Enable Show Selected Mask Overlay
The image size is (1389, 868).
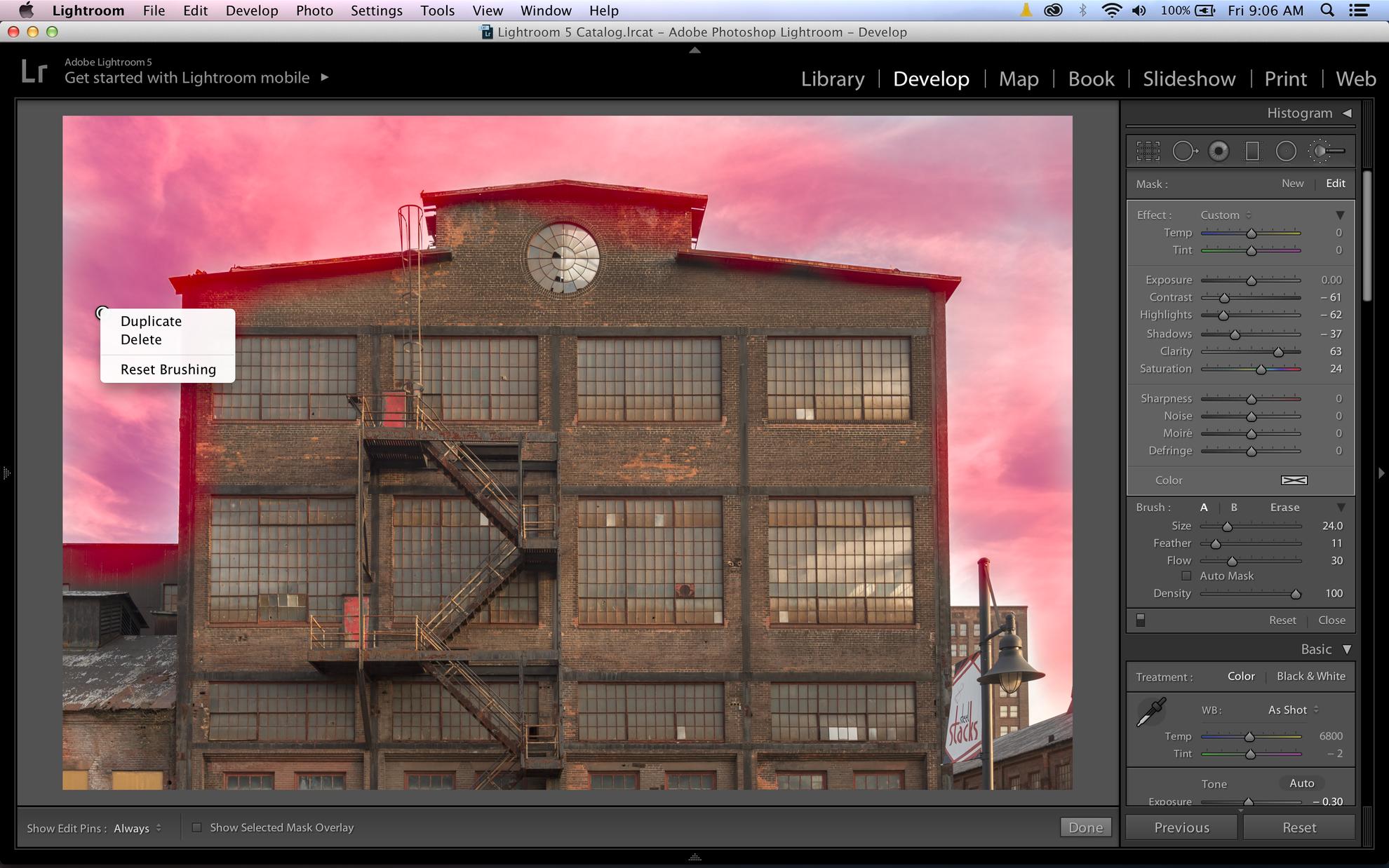click(x=197, y=827)
